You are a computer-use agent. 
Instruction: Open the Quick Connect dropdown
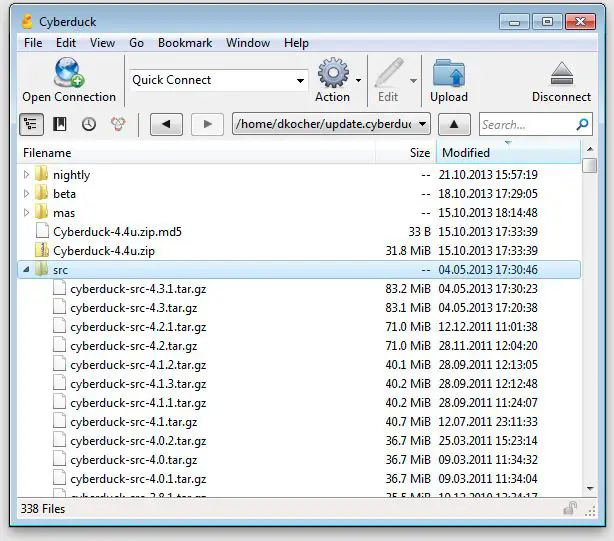(x=300, y=81)
